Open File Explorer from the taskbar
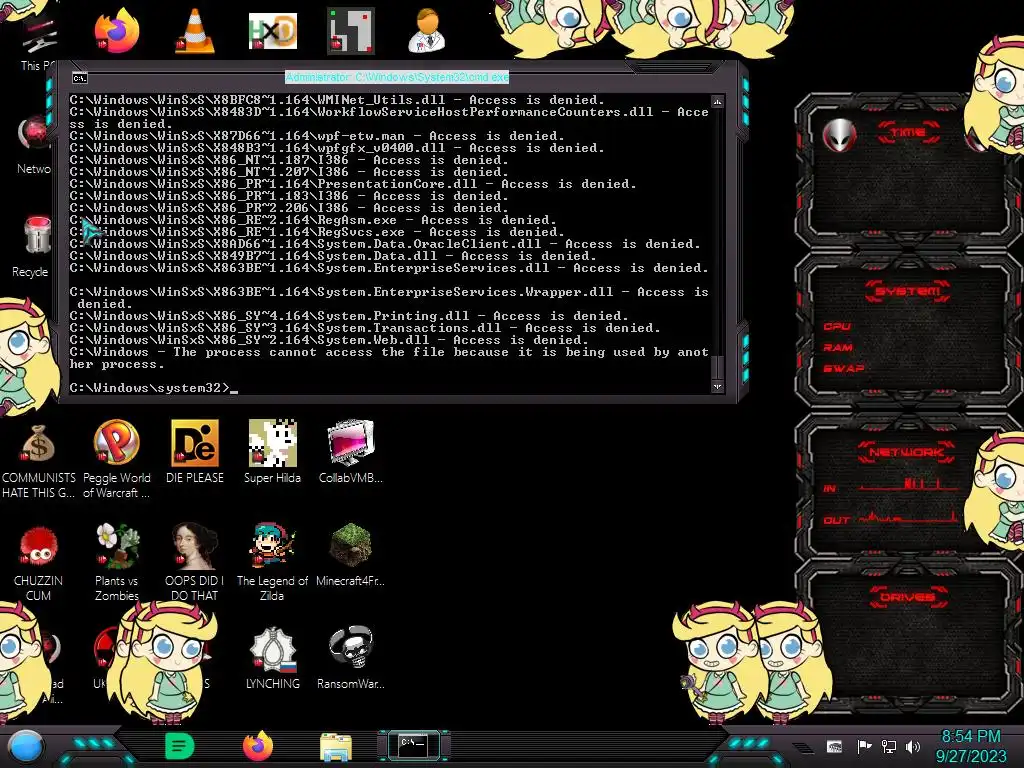Viewport: 1024px width, 768px height. click(336, 747)
